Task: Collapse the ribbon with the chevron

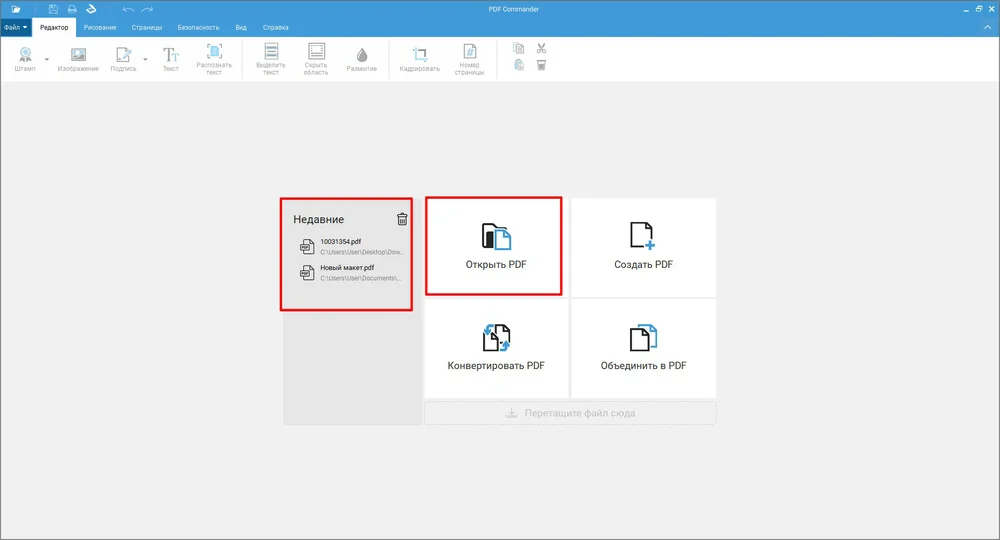Action: point(988,27)
